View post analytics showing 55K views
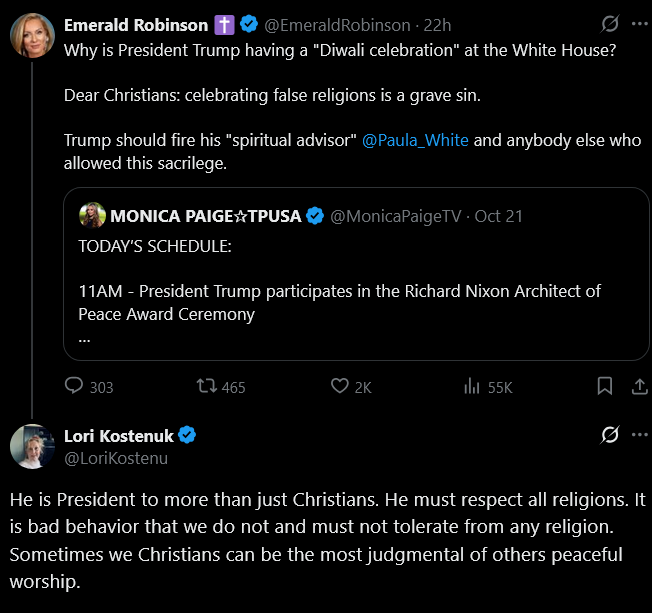The image size is (652, 613). pos(473,387)
